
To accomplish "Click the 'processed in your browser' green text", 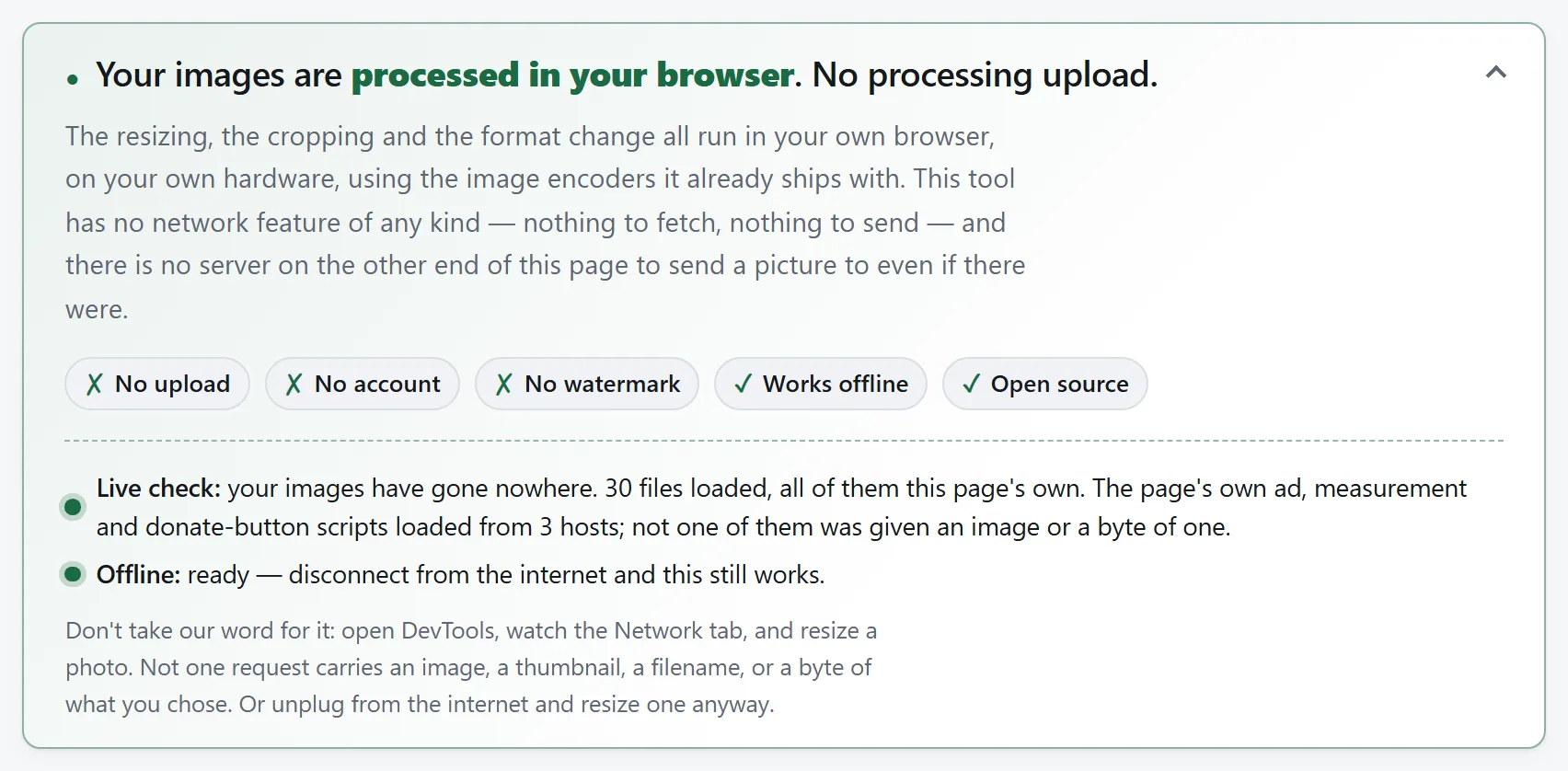I will [573, 75].
